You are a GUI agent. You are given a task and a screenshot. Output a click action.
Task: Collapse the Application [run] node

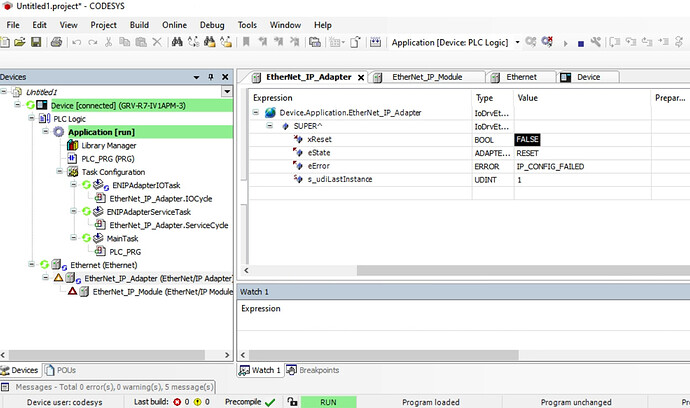tap(45, 131)
